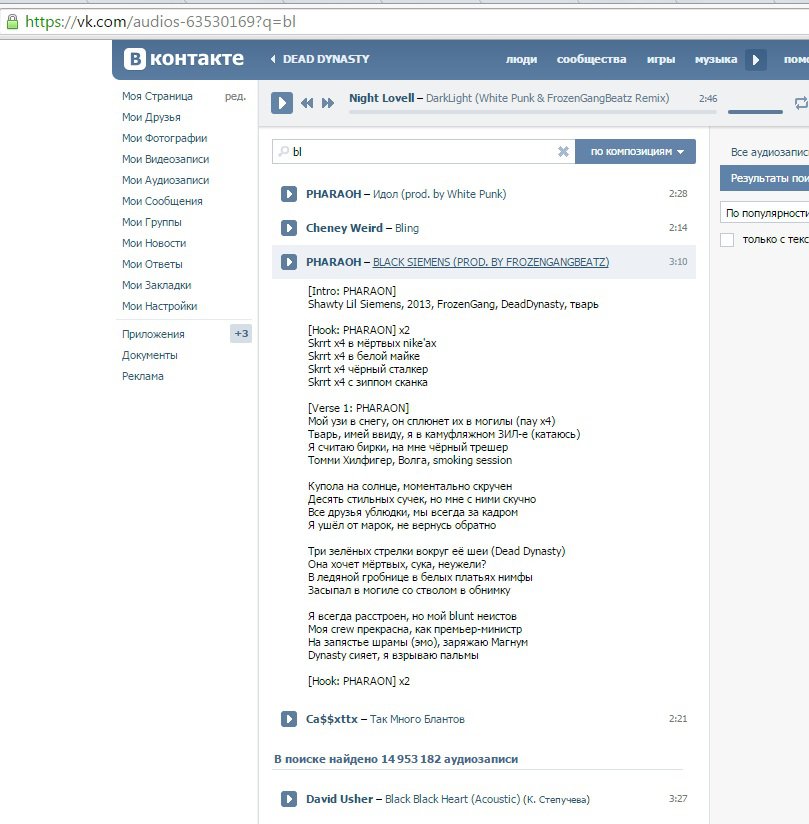Go to 'Мои Фотографии'
This screenshot has width=809, height=824.
pyautogui.click(x=165, y=138)
